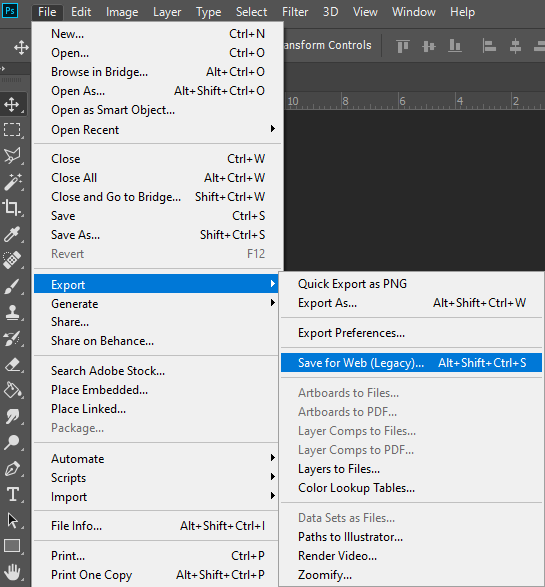Select the History Brush tool
Image resolution: width=545 pixels, height=587 pixels.
click(x=12, y=338)
